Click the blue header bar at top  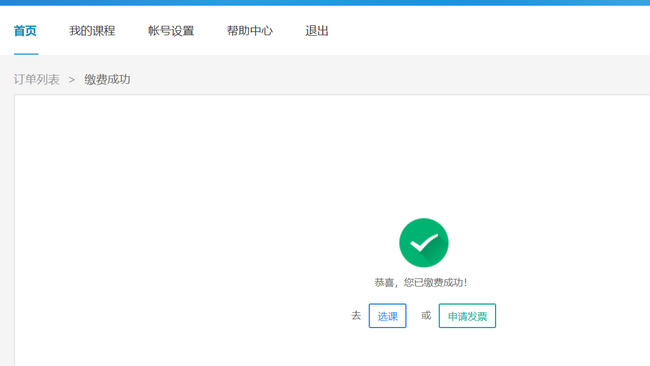coord(325,2)
